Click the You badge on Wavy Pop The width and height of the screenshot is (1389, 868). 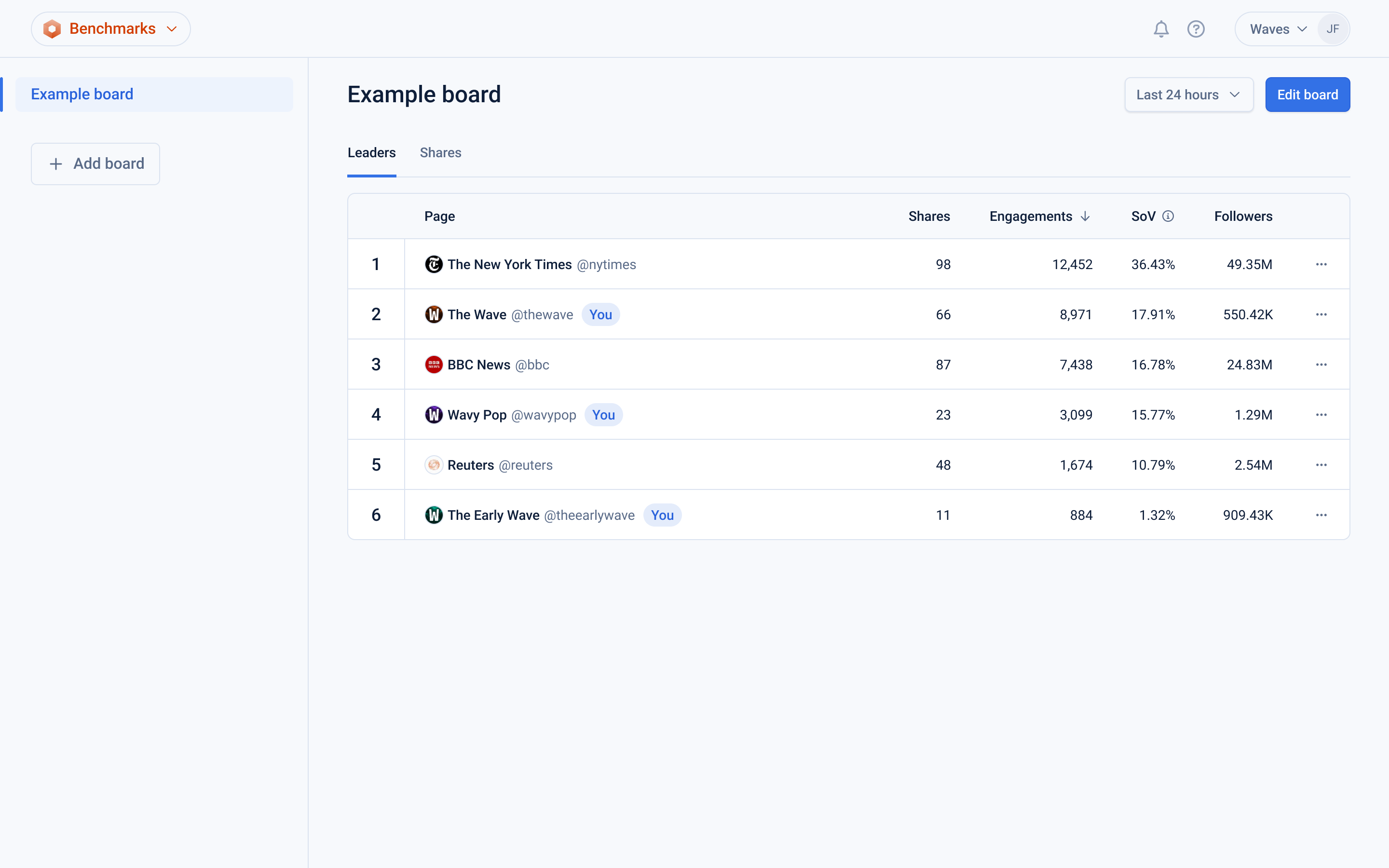coord(603,415)
